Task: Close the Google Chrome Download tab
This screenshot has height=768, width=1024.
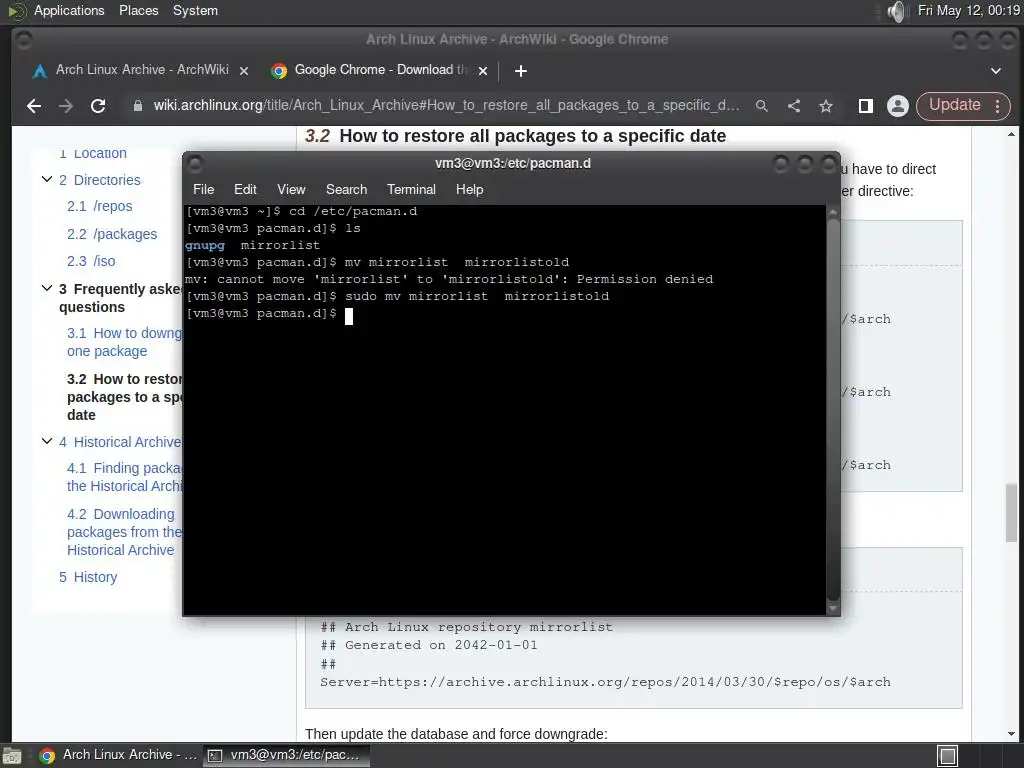Action: [x=483, y=71]
